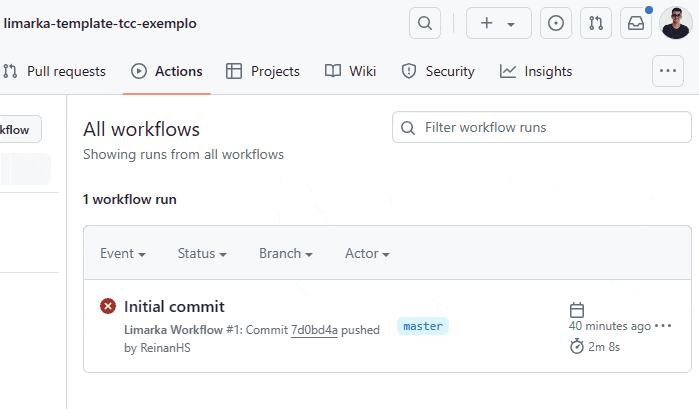The image size is (699, 409).
Task: Expand the Branch filter dropdown
Action: click(x=286, y=253)
